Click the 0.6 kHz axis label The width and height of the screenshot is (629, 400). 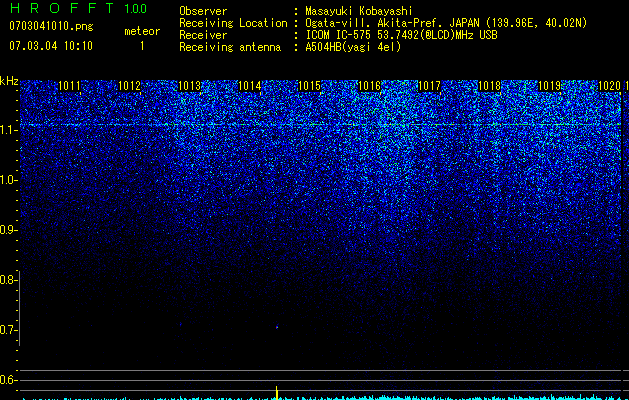point(8,380)
